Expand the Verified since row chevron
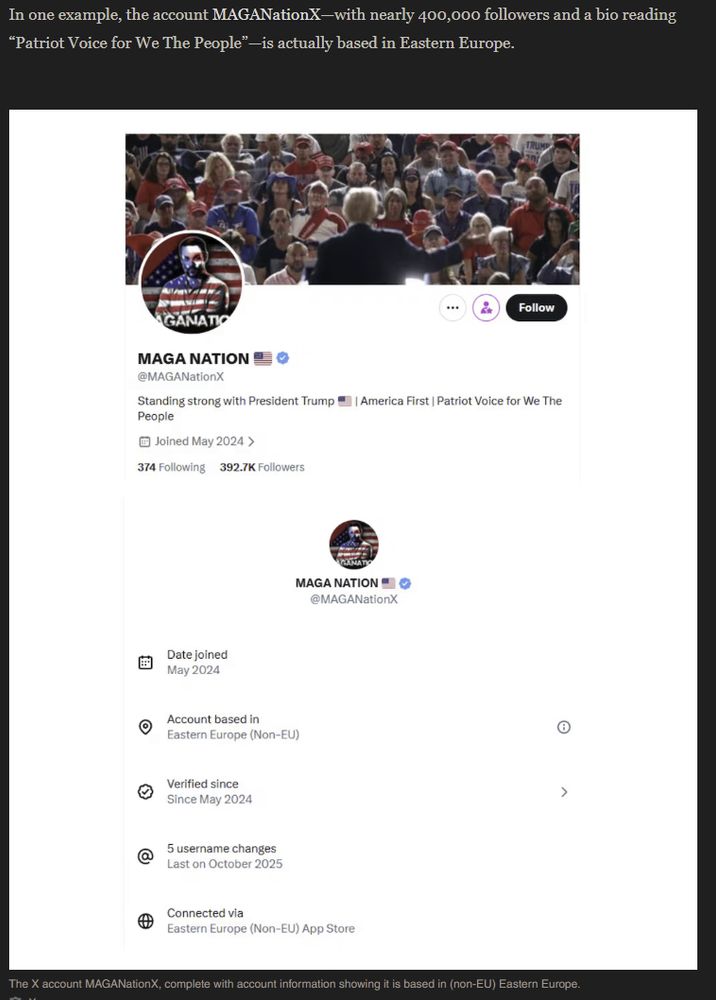The height and width of the screenshot is (1000, 716). point(564,791)
